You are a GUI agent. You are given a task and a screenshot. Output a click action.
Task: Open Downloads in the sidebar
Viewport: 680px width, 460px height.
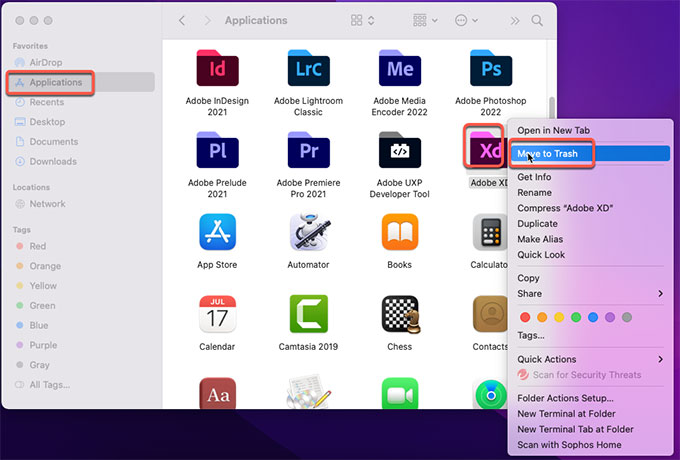(x=46, y=162)
